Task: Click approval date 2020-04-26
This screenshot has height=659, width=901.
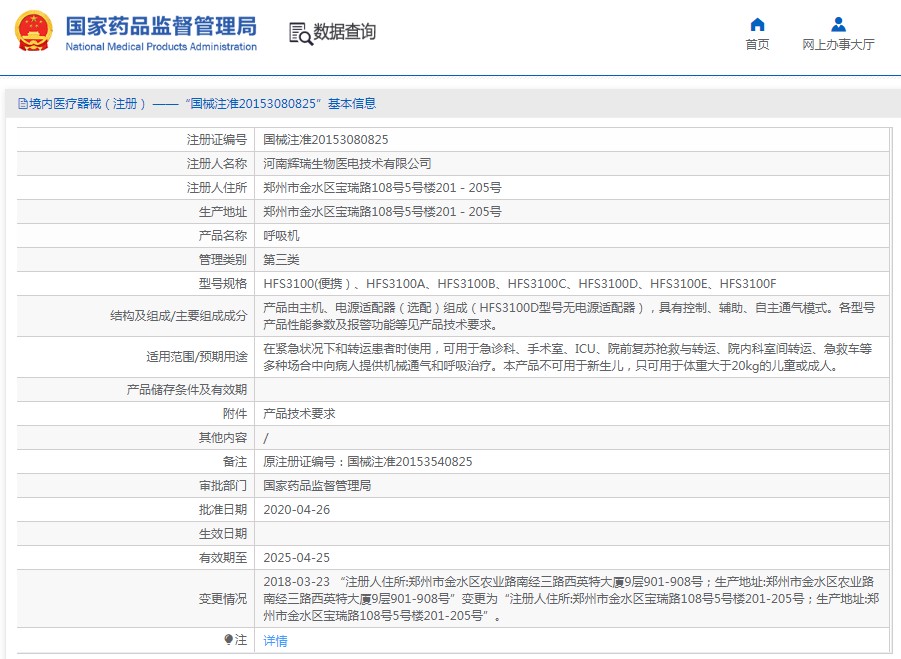Action: click(x=297, y=510)
